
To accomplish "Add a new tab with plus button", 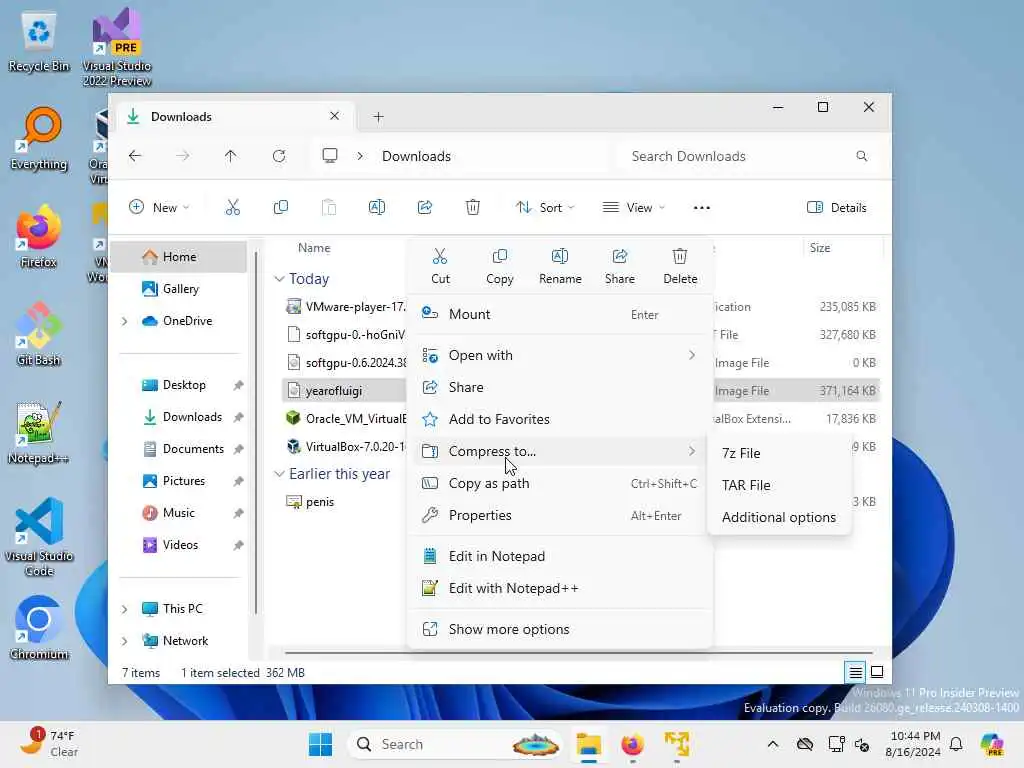I will coord(378,117).
